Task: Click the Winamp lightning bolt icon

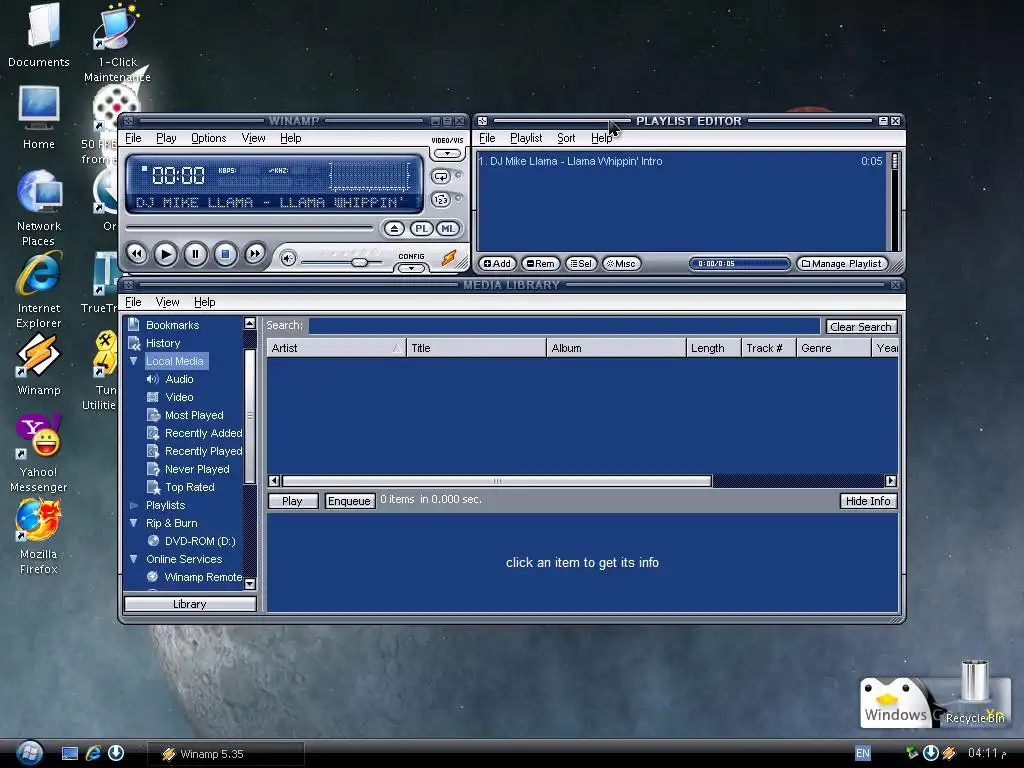Action: (x=449, y=258)
